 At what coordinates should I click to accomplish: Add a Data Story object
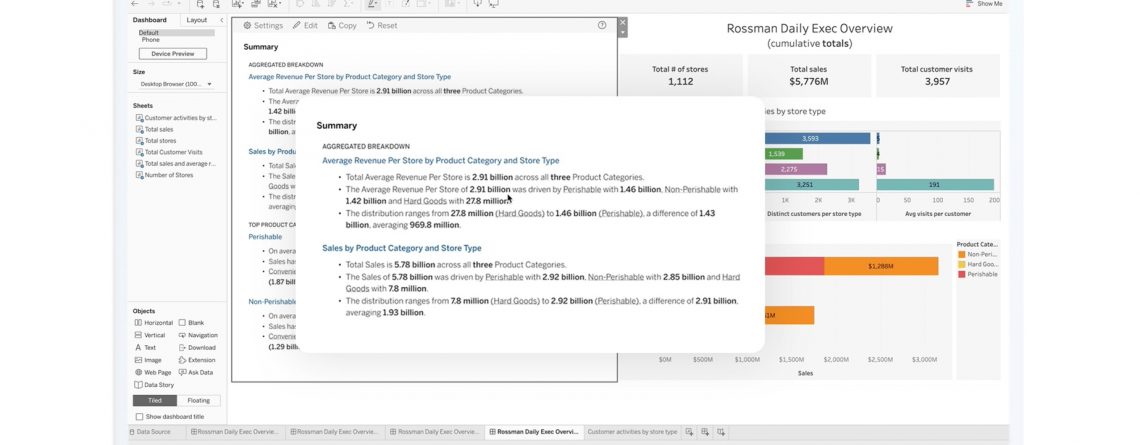(x=154, y=385)
